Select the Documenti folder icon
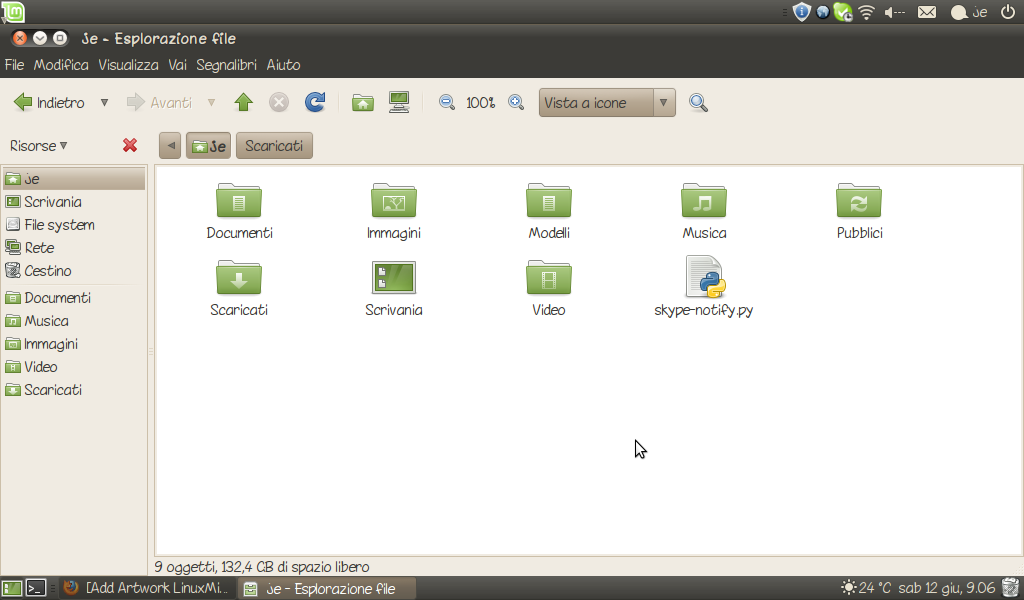 coord(239,201)
